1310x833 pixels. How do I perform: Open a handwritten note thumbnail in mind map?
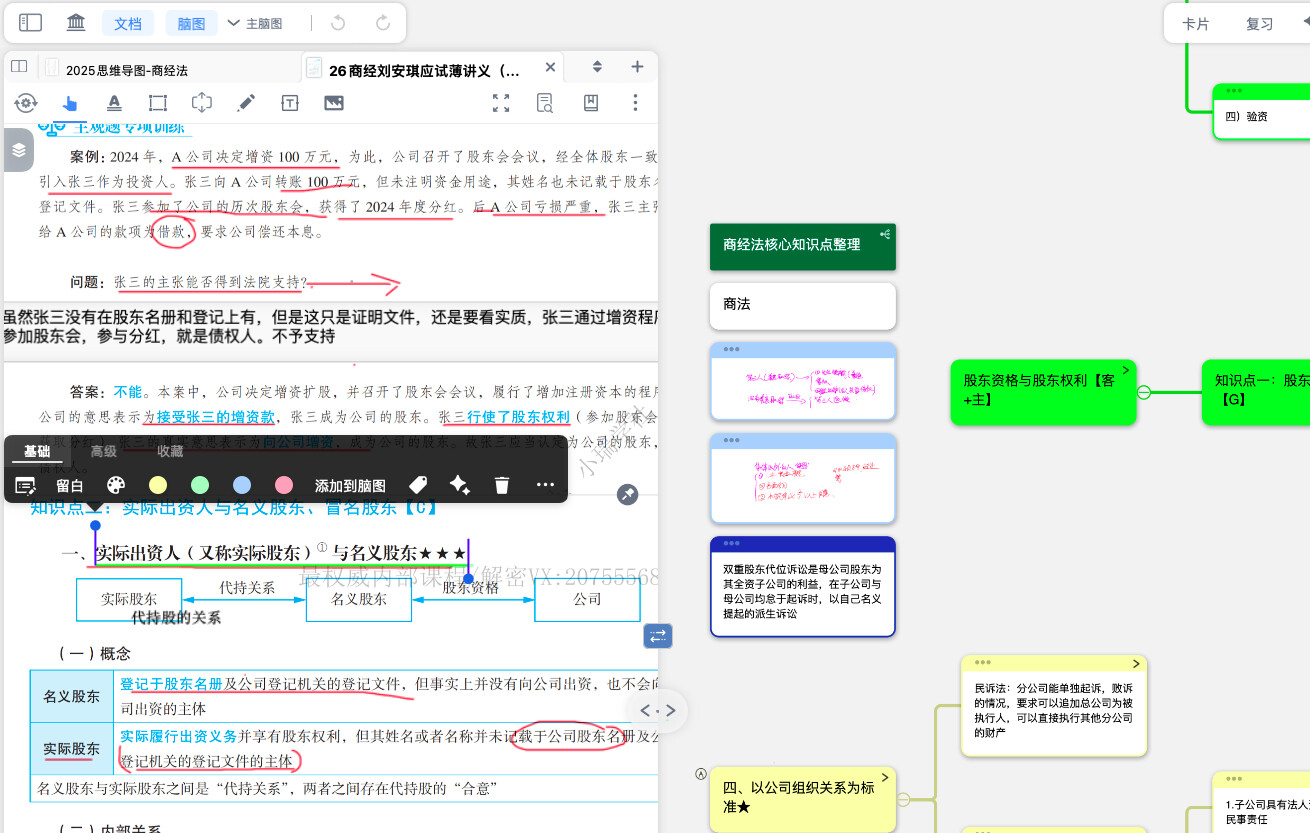click(x=802, y=381)
